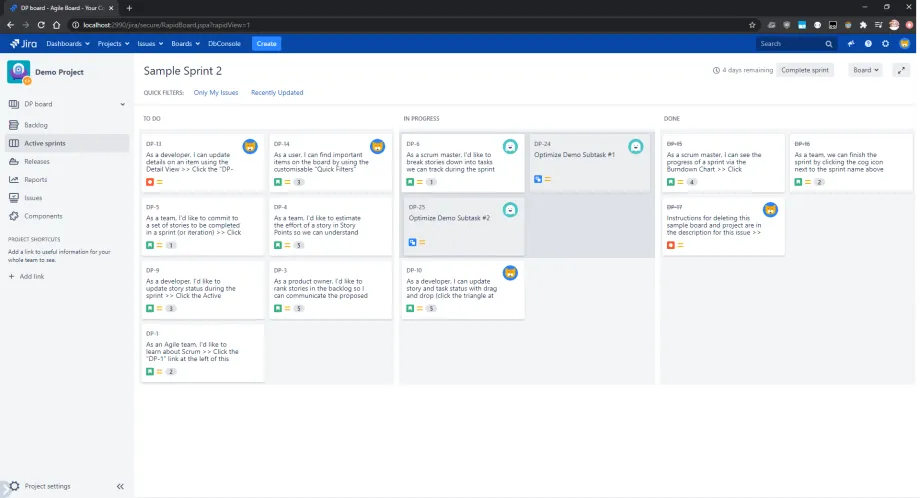Image resolution: width=920 pixels, height=498 pixels.
Task: Click the assignee avatar on DP-24 card
Action: 636,146
